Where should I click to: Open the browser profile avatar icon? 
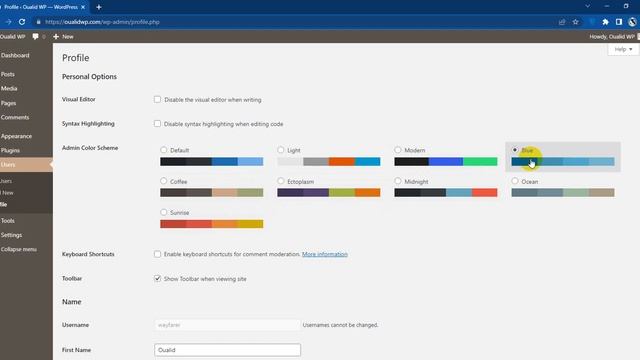tap(632, 22)
